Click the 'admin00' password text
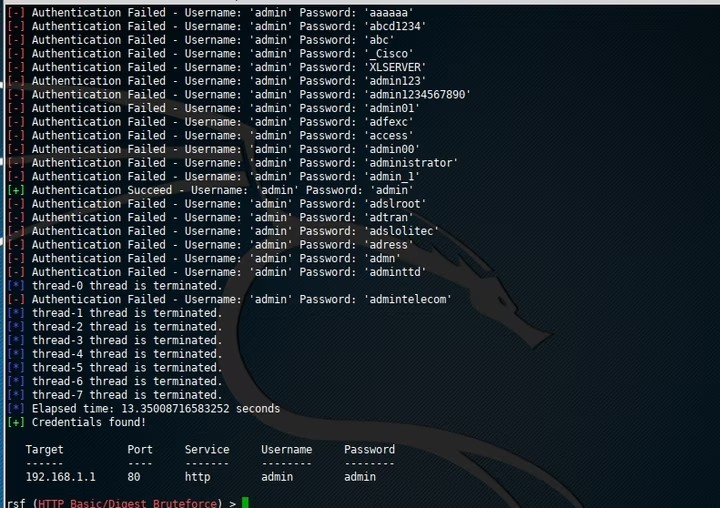720x508 pixels. [392, 149]
